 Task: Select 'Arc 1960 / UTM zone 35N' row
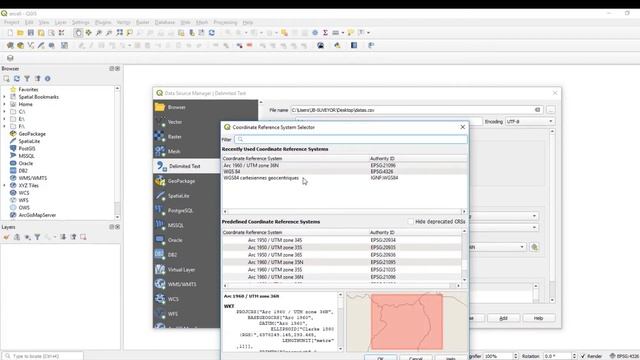[342, 262]
